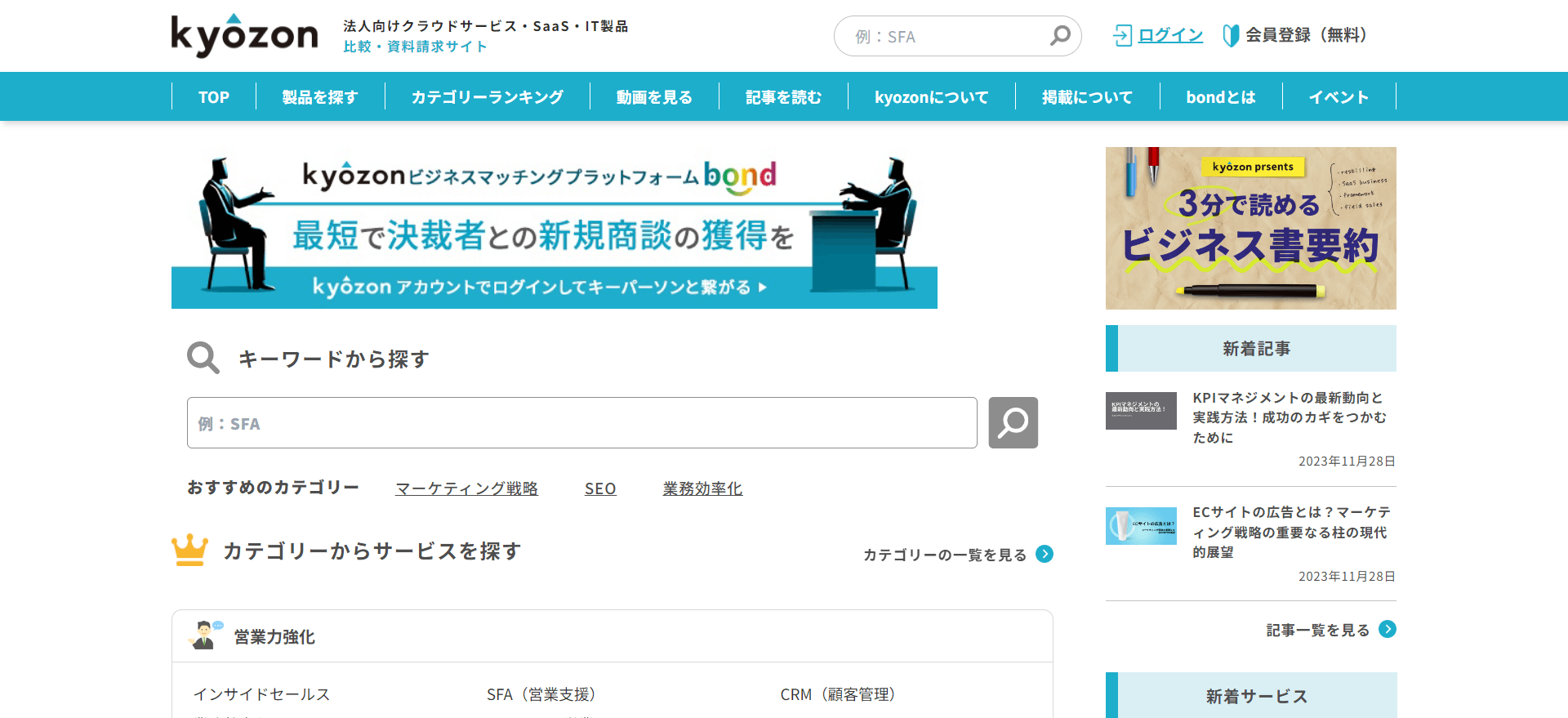The height and width of the screenshot is (718, 1568).
Task: Open the bond business matching banner
Action: (555, 228)
